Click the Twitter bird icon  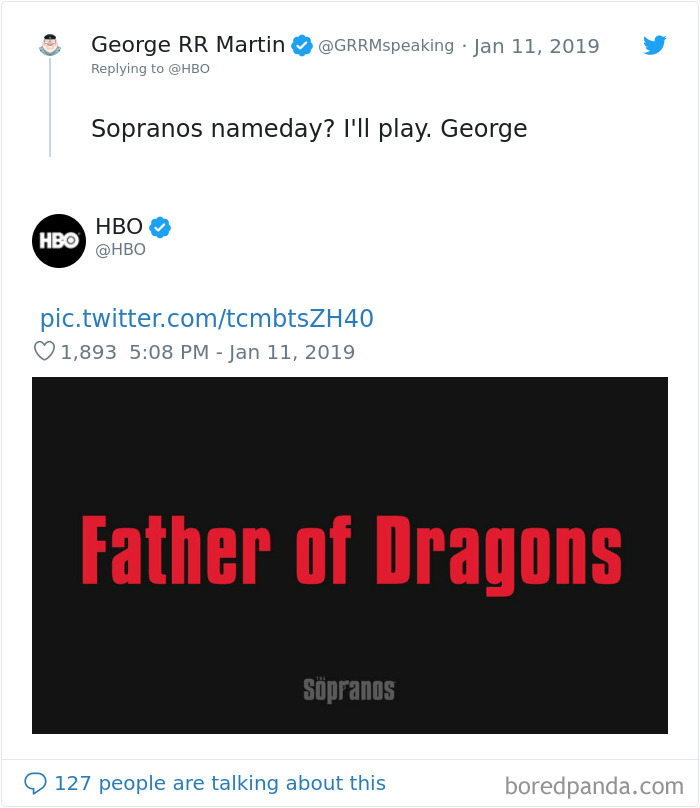(x=655, y=45)
